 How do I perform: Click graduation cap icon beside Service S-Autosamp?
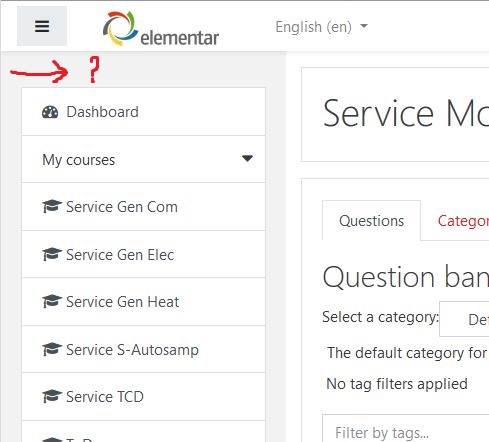(x=52, y=350)
